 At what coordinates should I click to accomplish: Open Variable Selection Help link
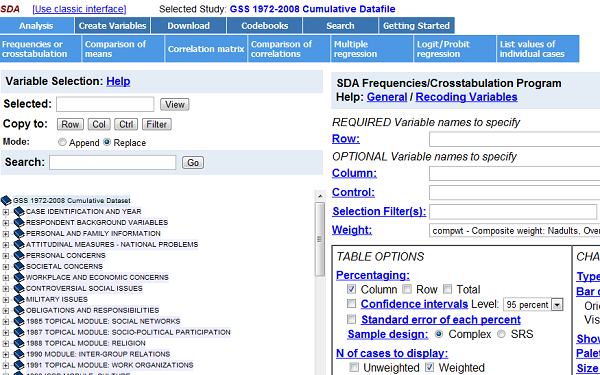(x=118, y=81)
